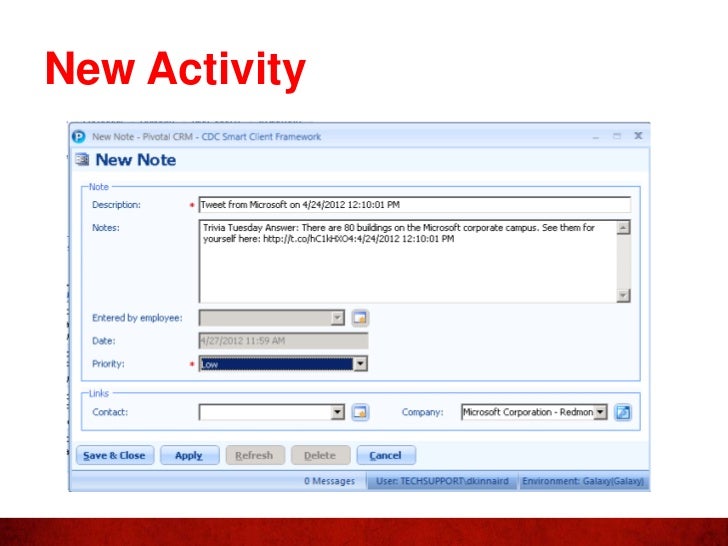The image size is (728, 546).
Task: Expand the Contact dropdown arrow
Action: pyautogui.click(x=338, y=412)
